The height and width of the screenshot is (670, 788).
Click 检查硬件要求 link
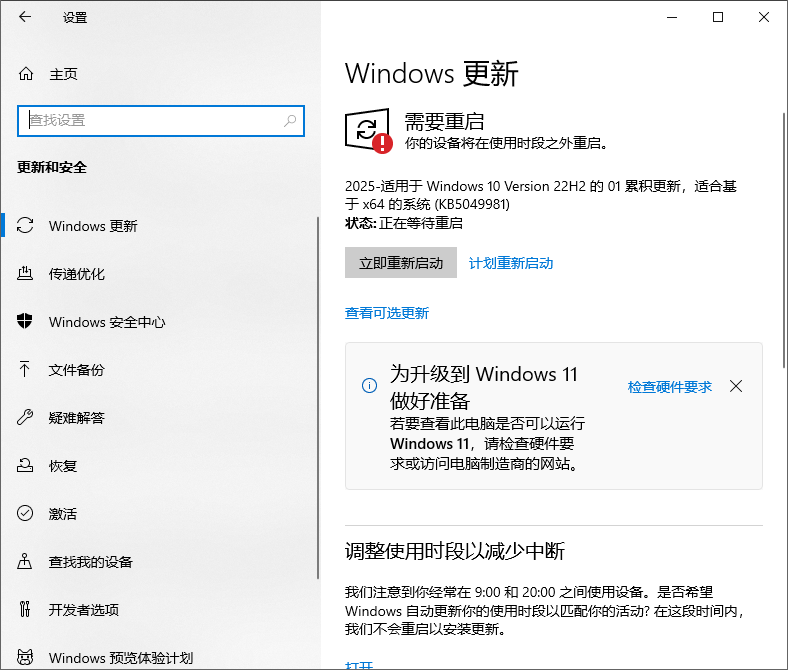pyautogui.click(x=669, y=387)
